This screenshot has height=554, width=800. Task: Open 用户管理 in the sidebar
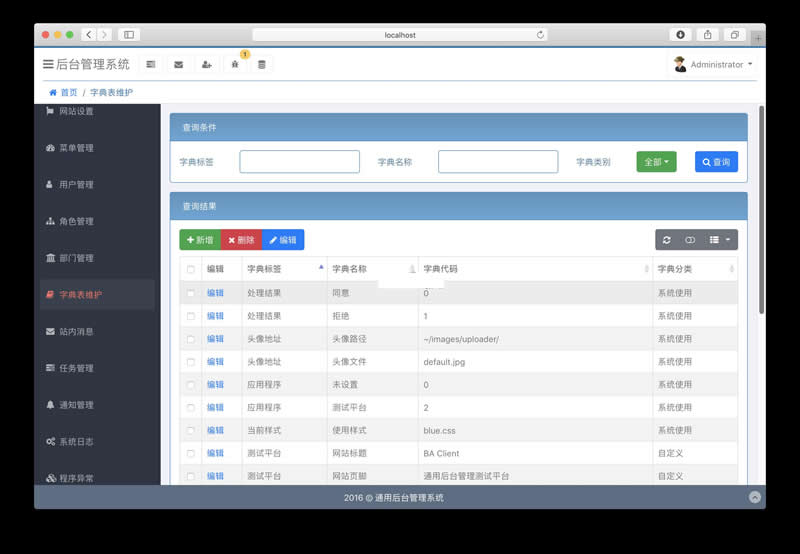point(76,185)
